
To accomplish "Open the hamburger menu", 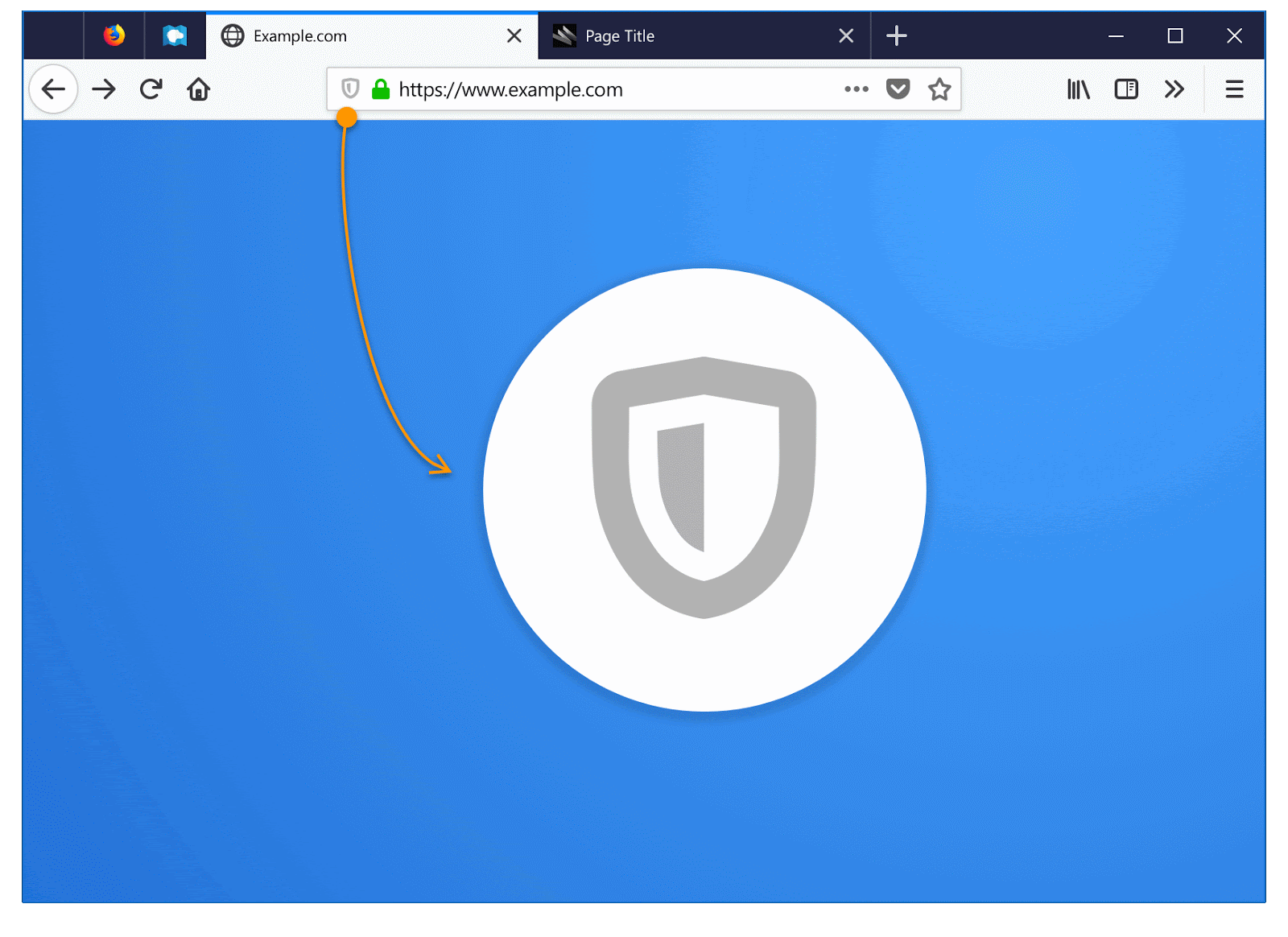I will [x=1234, y=89].
